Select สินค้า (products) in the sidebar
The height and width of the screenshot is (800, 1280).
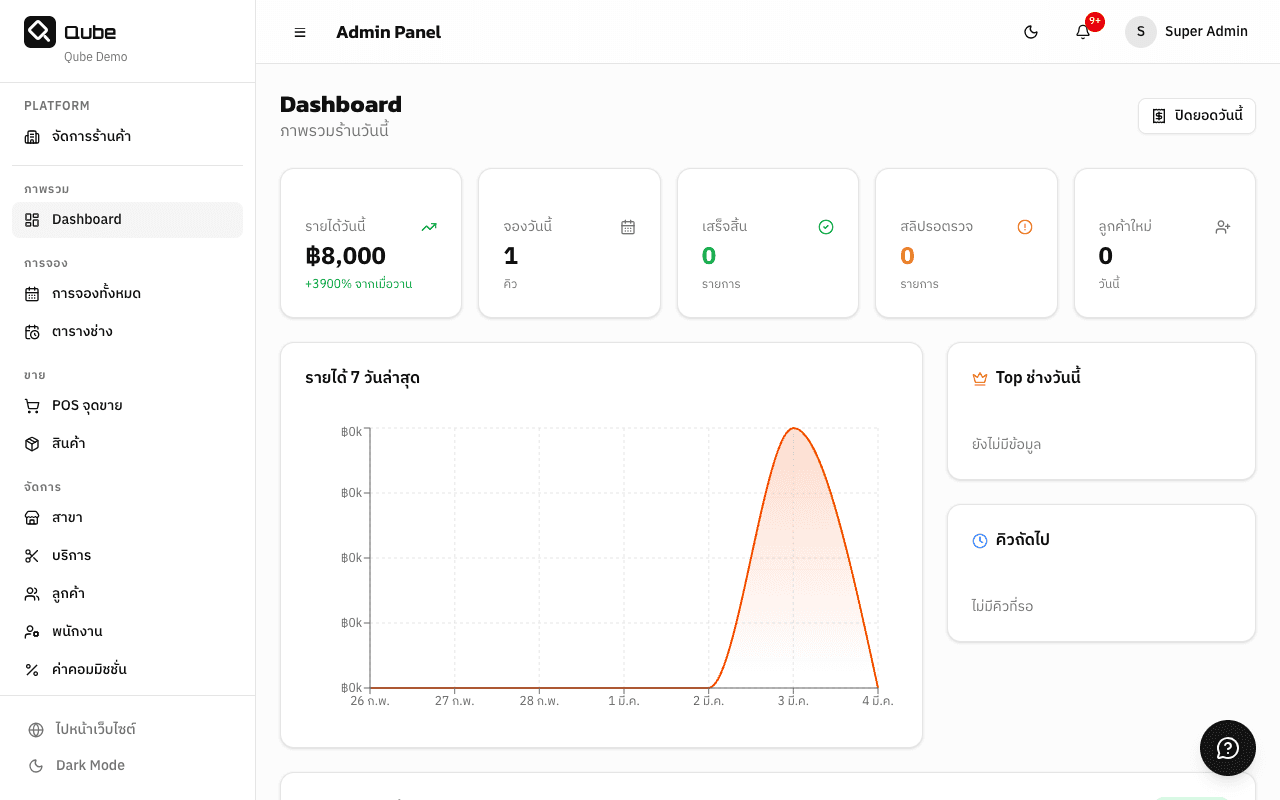coord(67,443)
